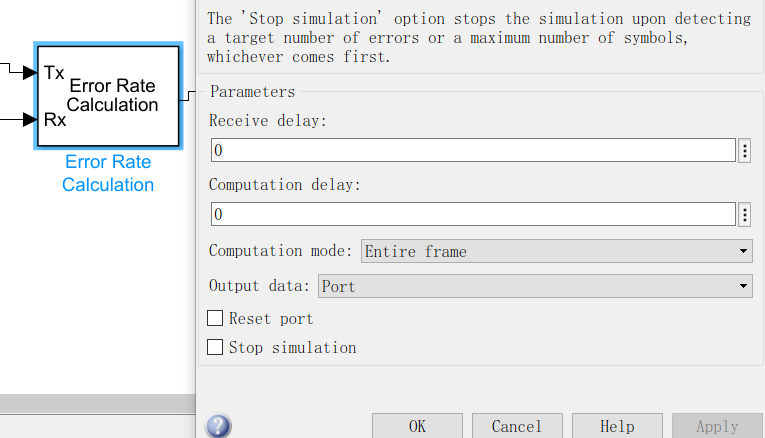This screenshot has width=765, height=438.
Task: Click the Tx input port arrow
Action: click(28, 72)
